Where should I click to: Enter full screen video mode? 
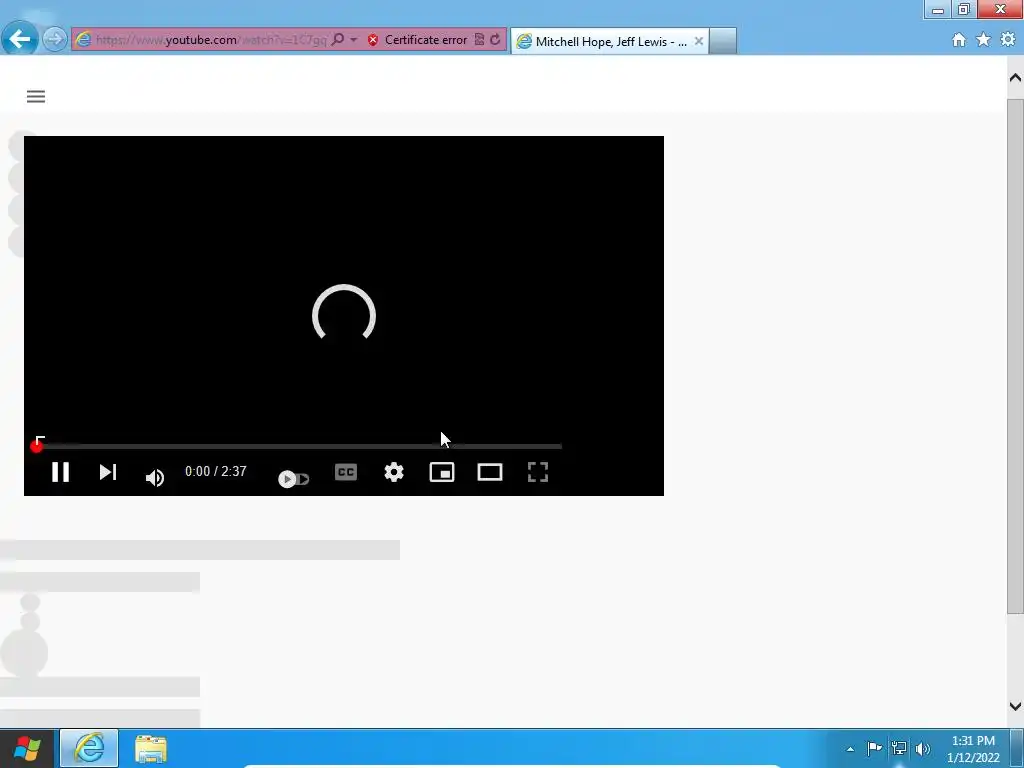537,472
